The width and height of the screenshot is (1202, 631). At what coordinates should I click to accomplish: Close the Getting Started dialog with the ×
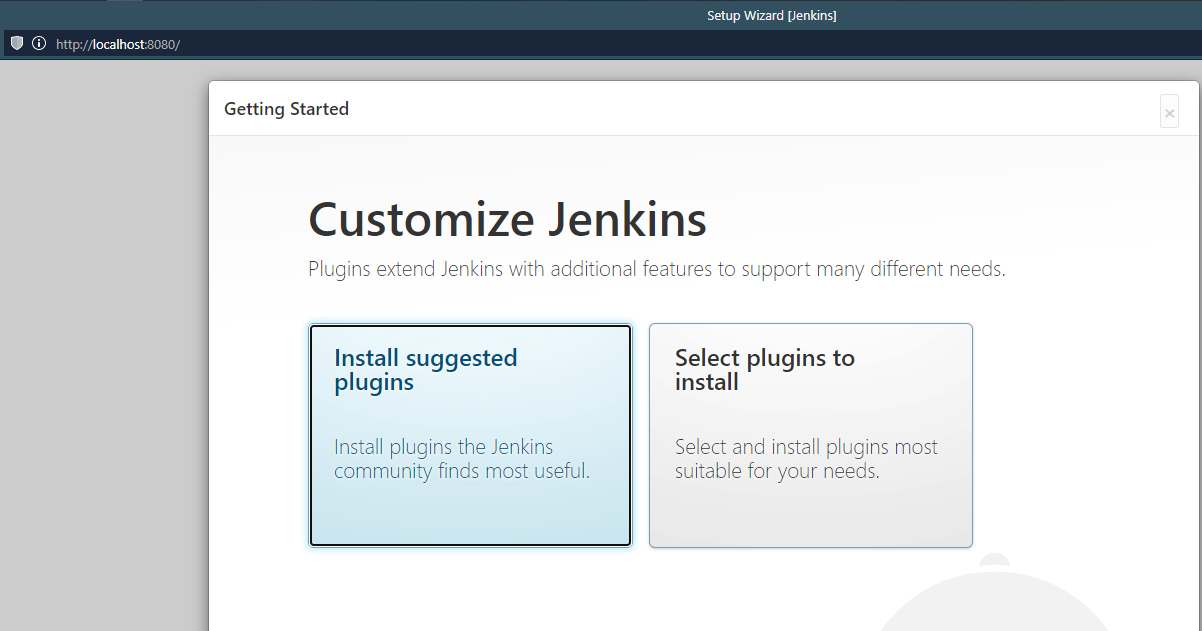point(1169,113)
